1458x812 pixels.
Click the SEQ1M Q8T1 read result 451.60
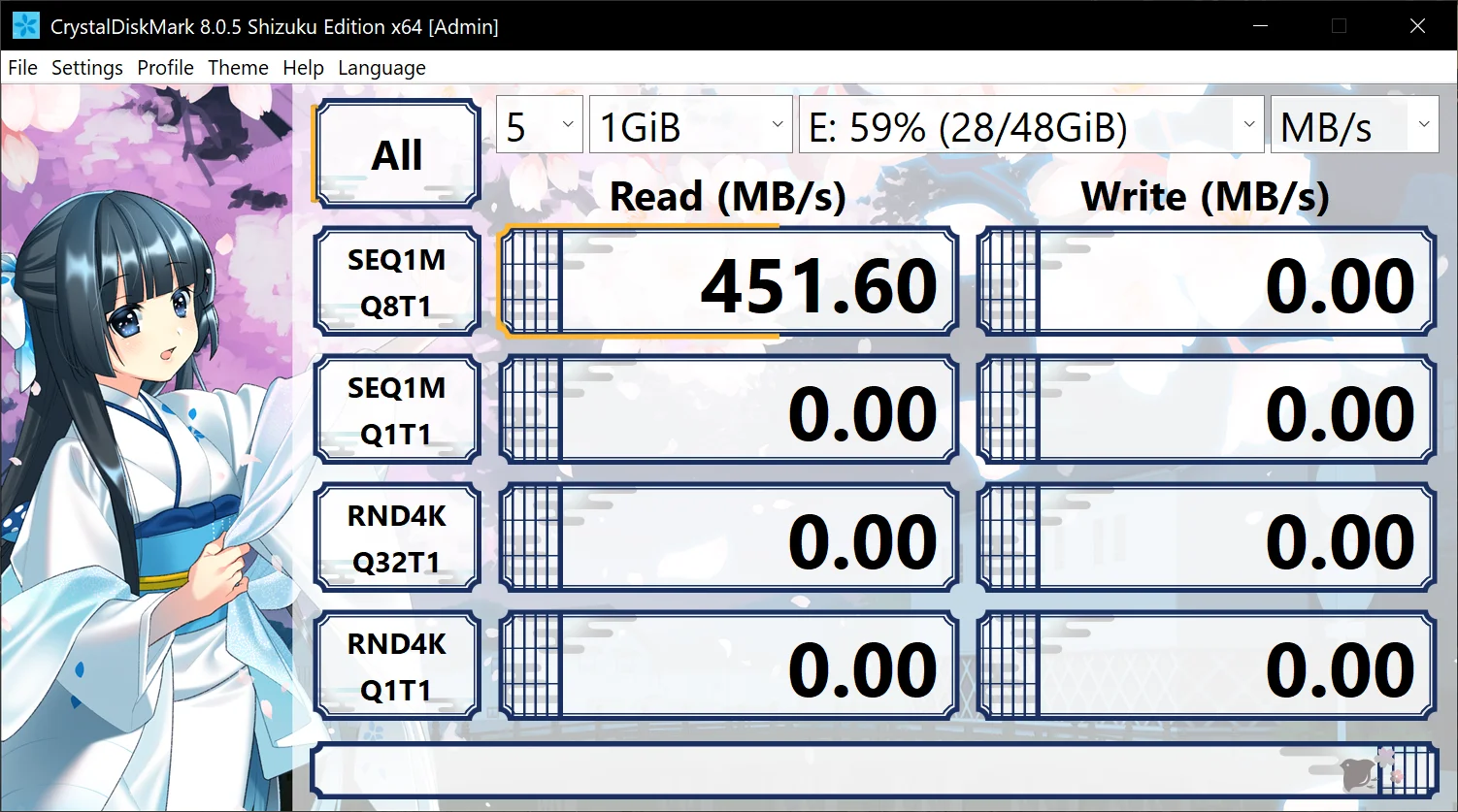point(728,282)
